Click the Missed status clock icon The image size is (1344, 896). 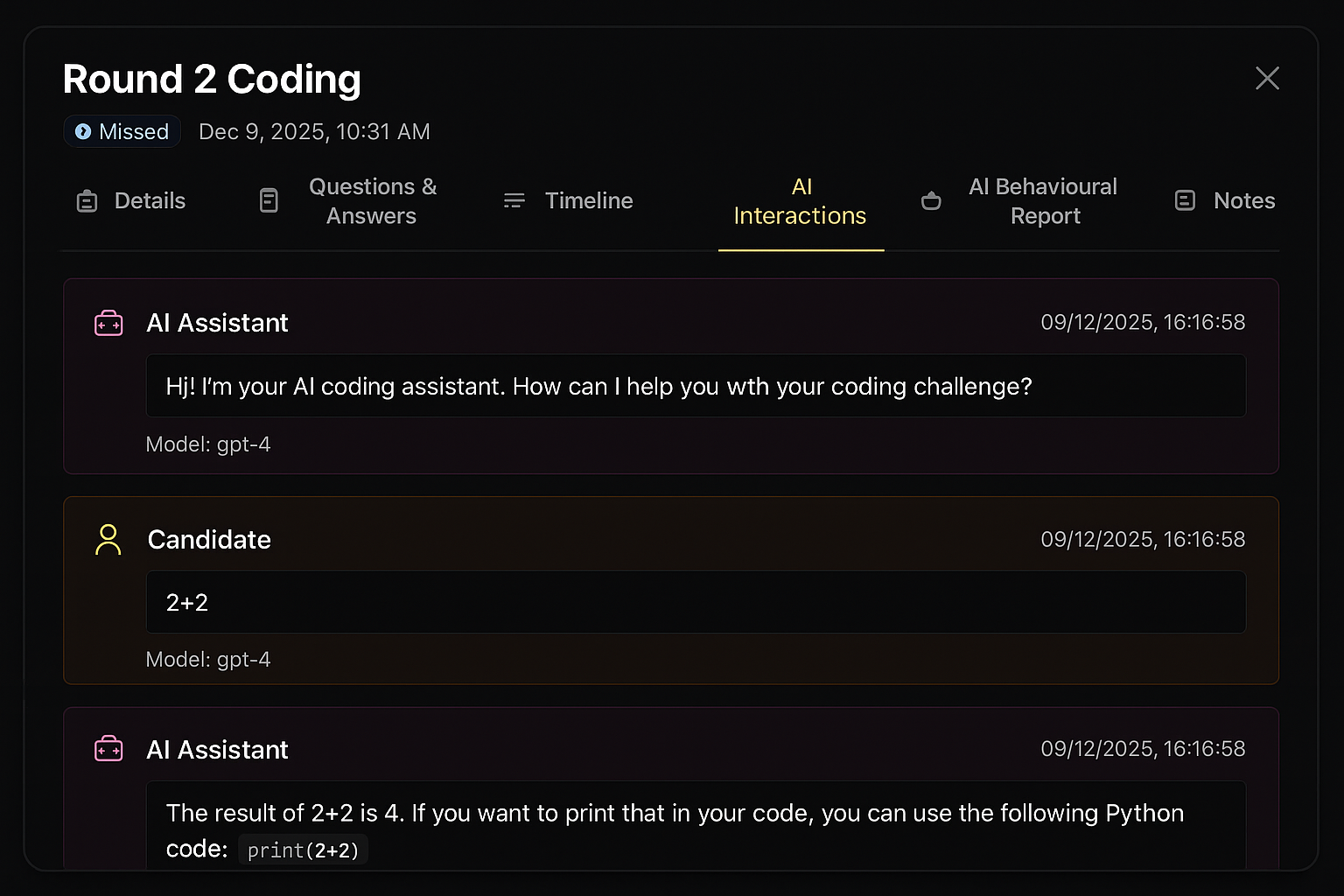point(83,132)
